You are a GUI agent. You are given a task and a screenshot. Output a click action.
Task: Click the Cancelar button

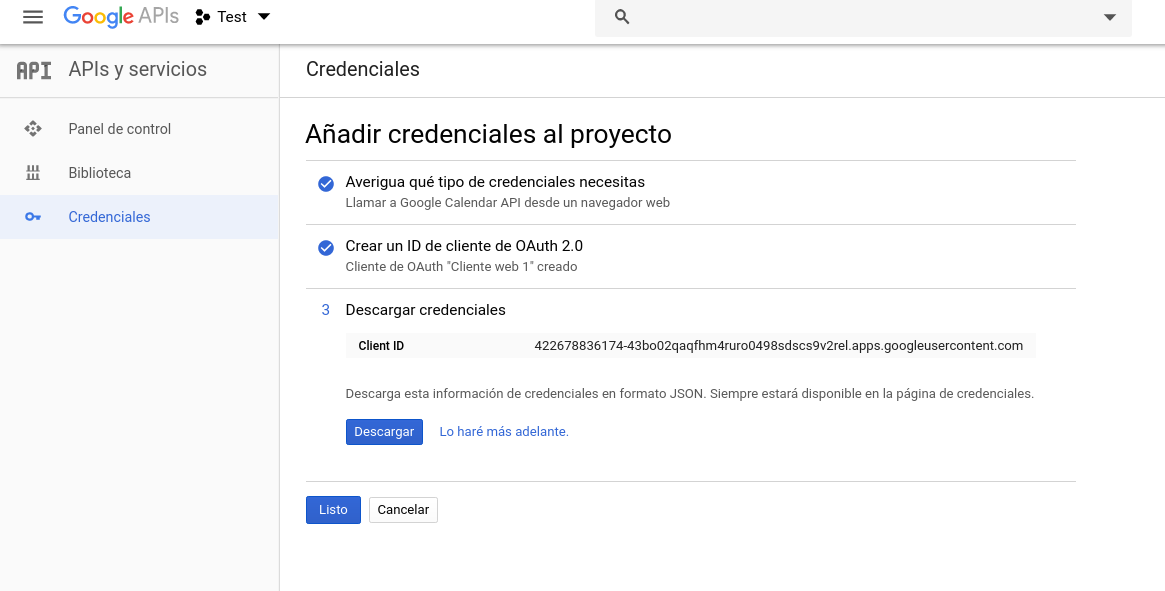(403, 510)
